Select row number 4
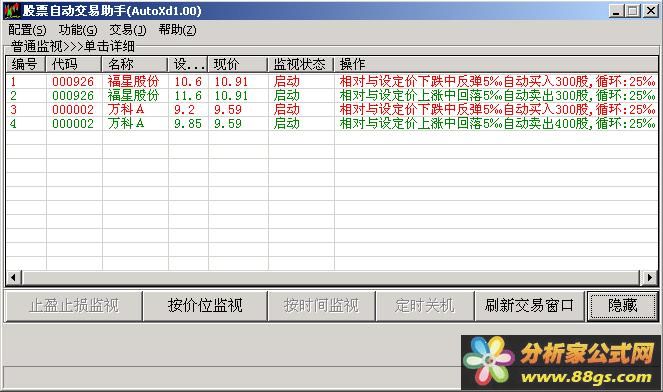 click(x=14, y=123)
